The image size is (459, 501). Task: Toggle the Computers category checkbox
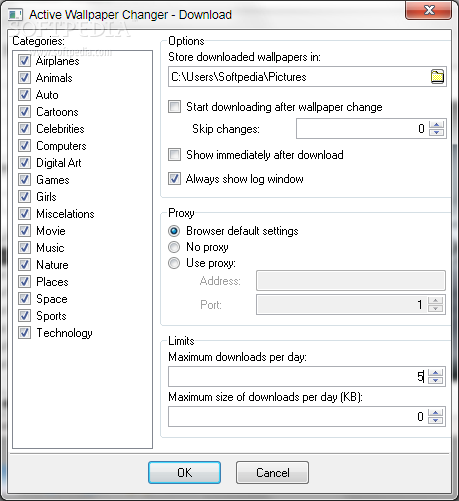click(24, 146)
